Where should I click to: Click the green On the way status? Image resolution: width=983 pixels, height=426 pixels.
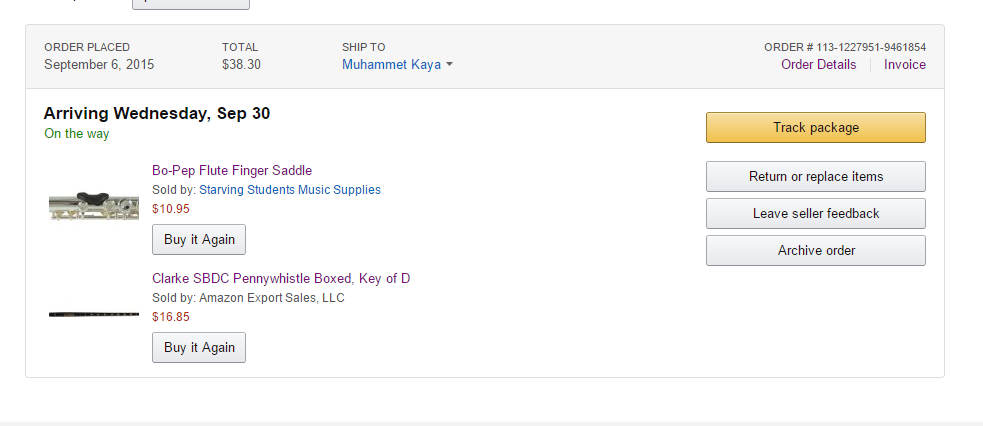(76, 133)
